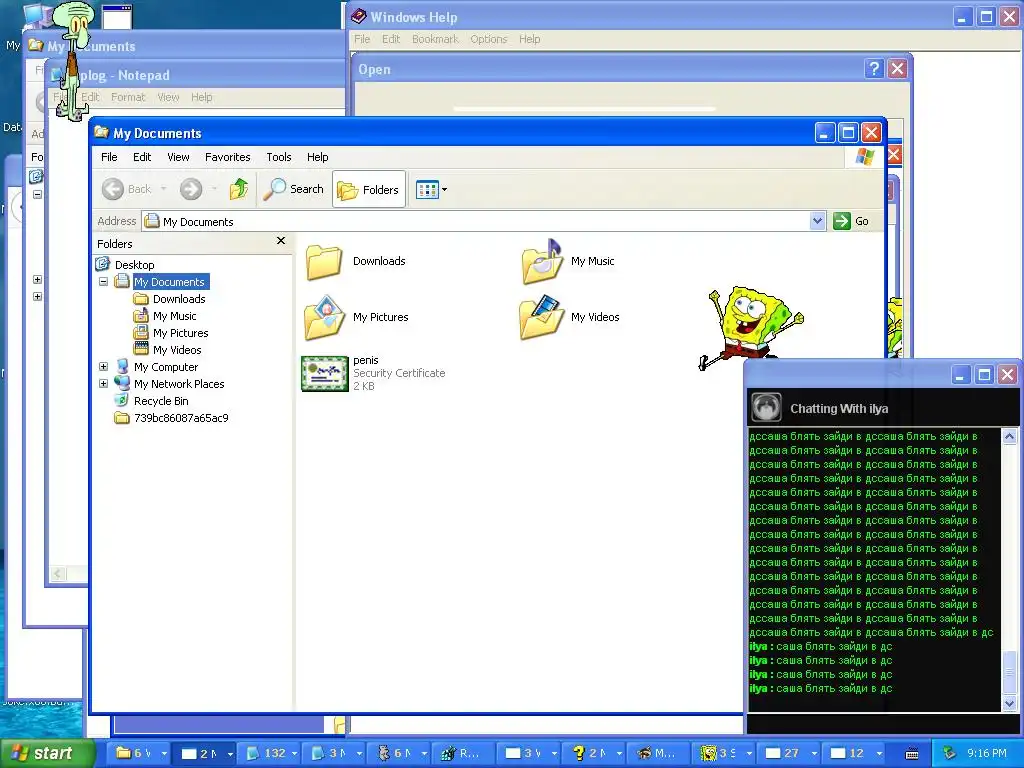The height and width of the screenshot is (768, 1024).
Task: Click the network icon in system tray
Action: 950,754
